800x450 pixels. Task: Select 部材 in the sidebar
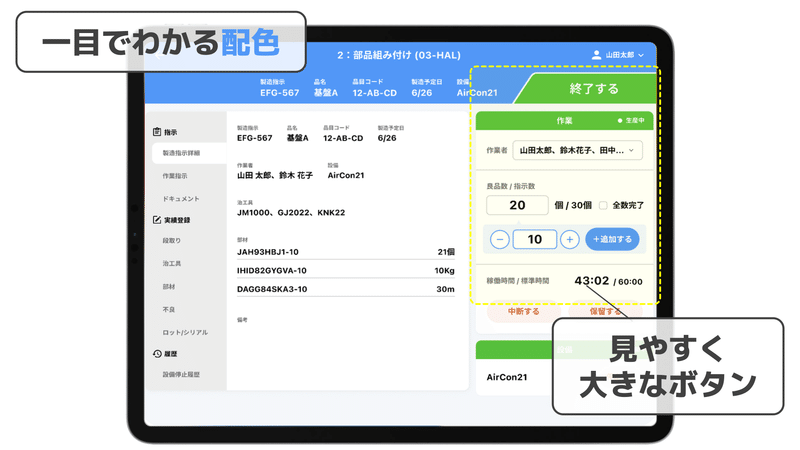[169, 287]
